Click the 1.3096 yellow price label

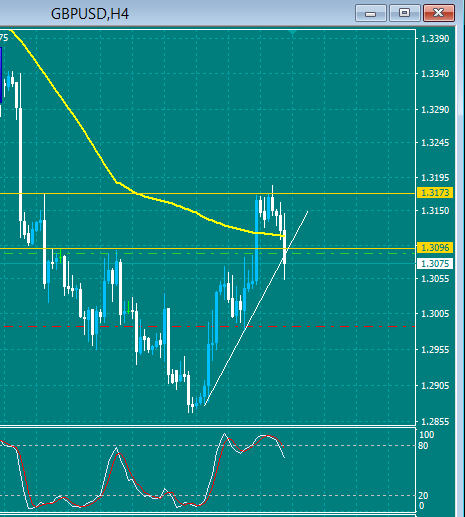[435, 248]
